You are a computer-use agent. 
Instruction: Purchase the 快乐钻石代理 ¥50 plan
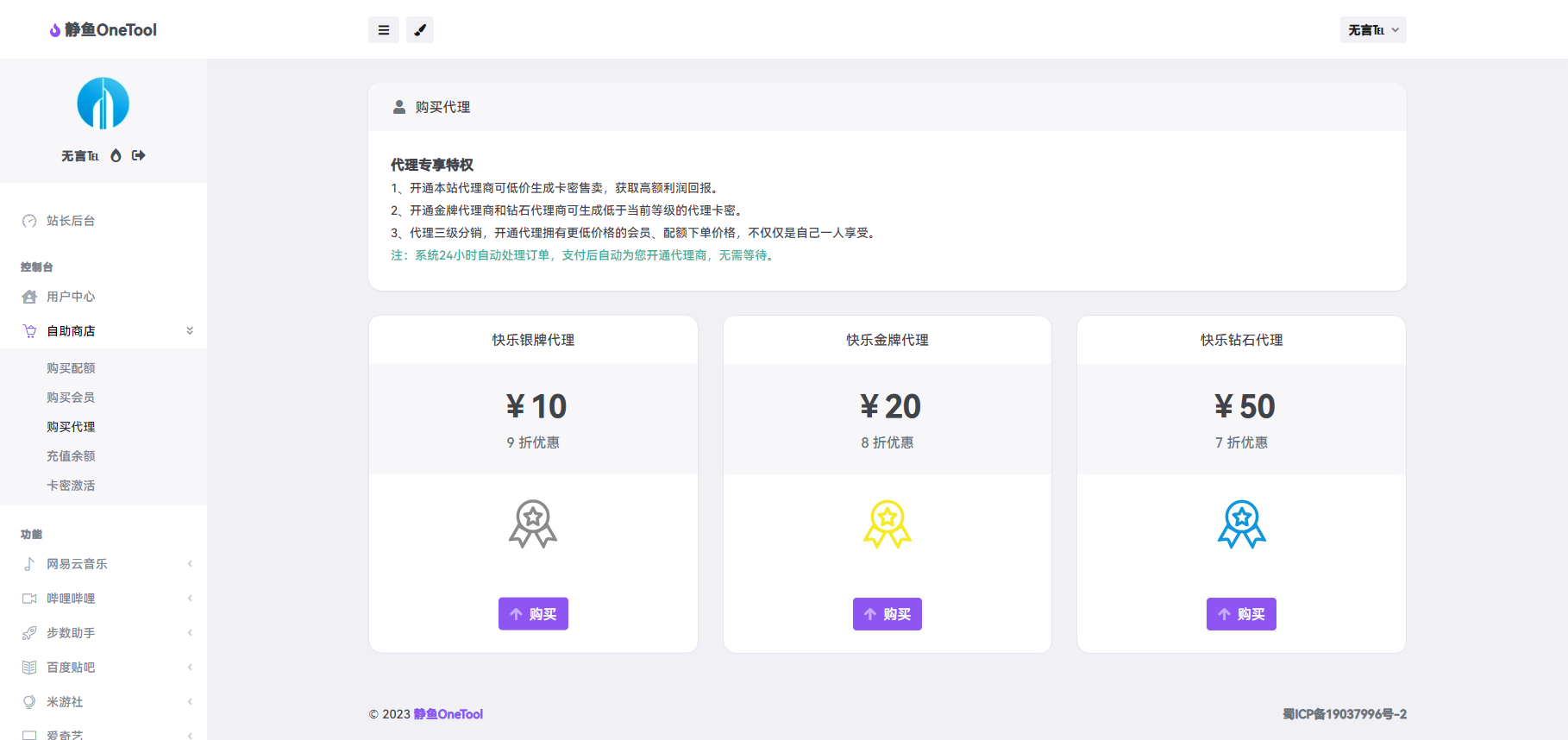(x=1241, y=614)
